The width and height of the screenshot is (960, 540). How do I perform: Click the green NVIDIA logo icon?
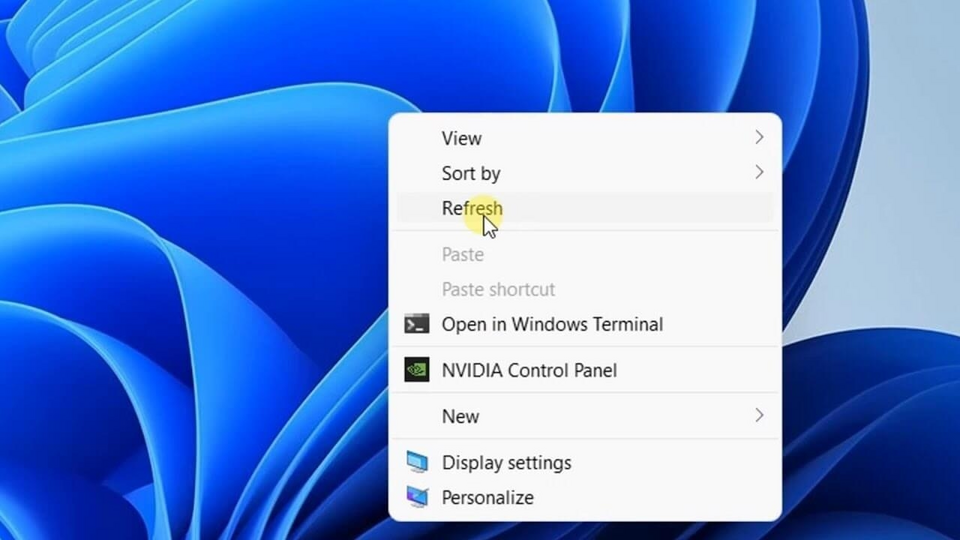pyautogui.click(x=417, y=370)
